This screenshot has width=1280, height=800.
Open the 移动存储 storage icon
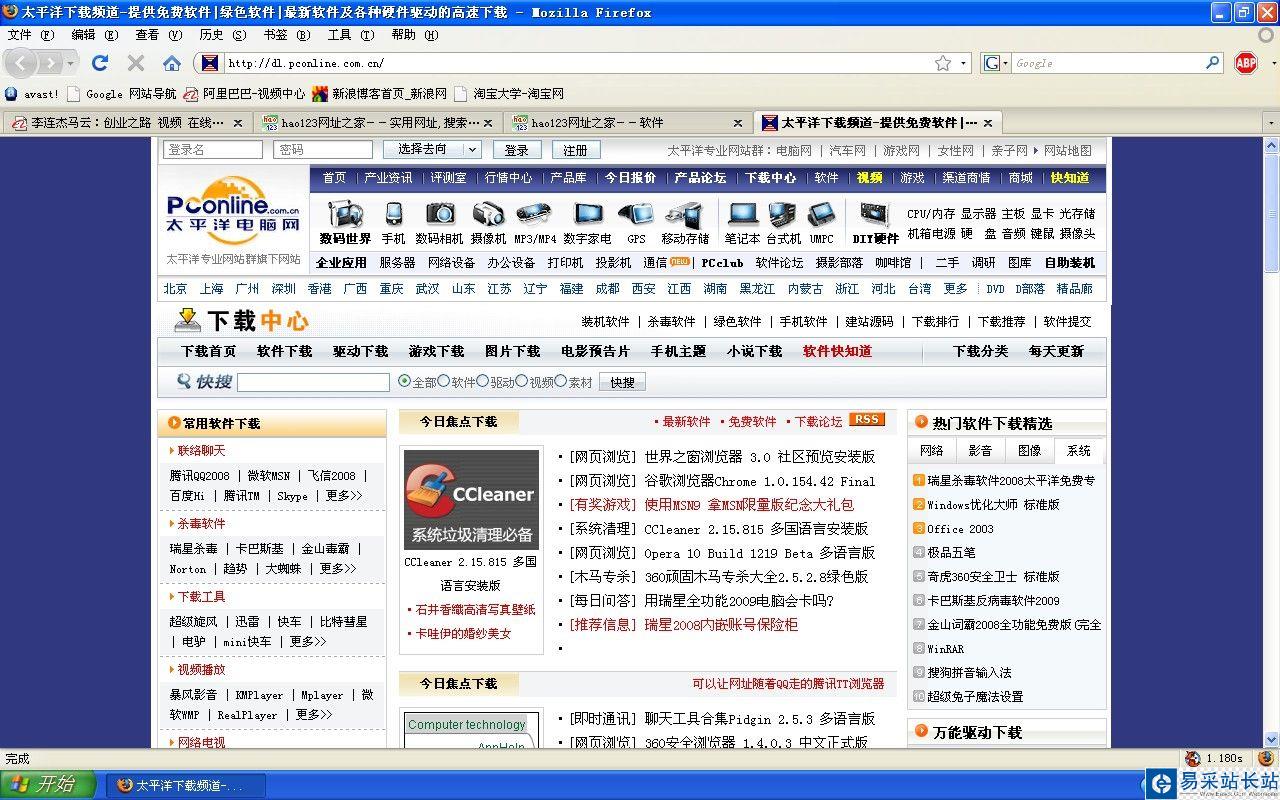(x=685, y=214)
